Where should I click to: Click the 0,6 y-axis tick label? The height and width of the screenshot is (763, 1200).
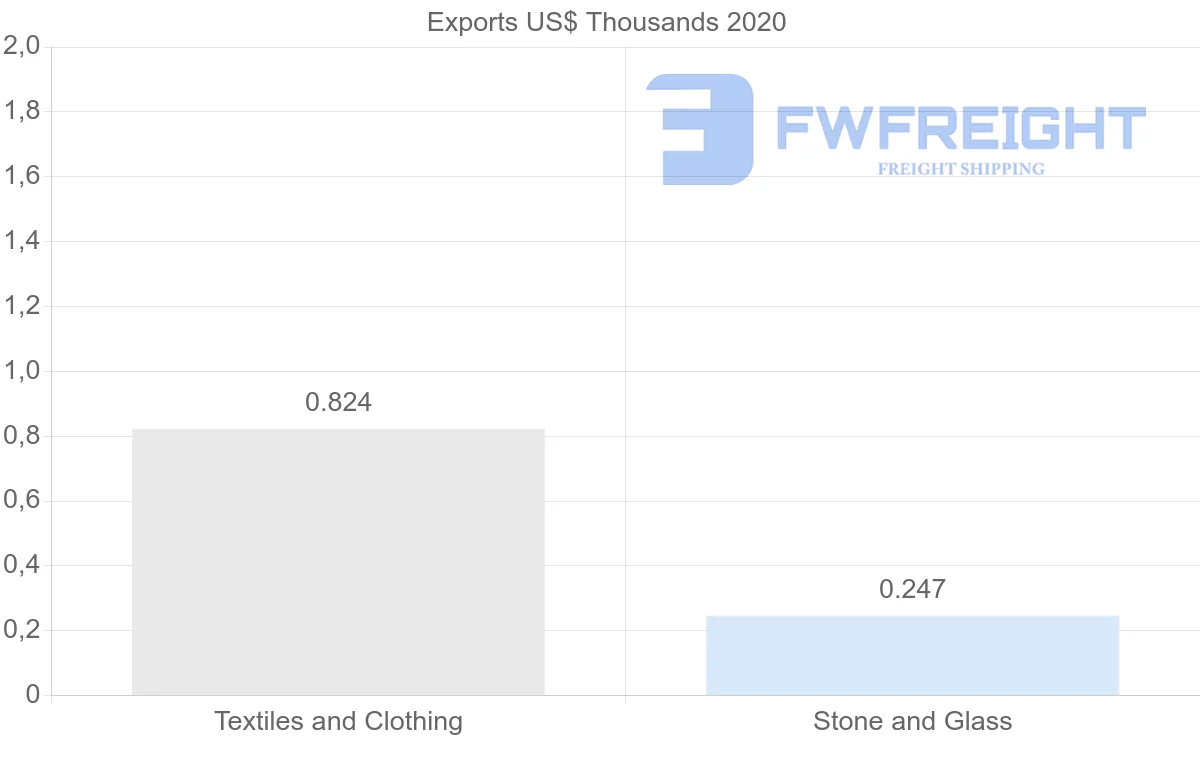coord(22,501)
